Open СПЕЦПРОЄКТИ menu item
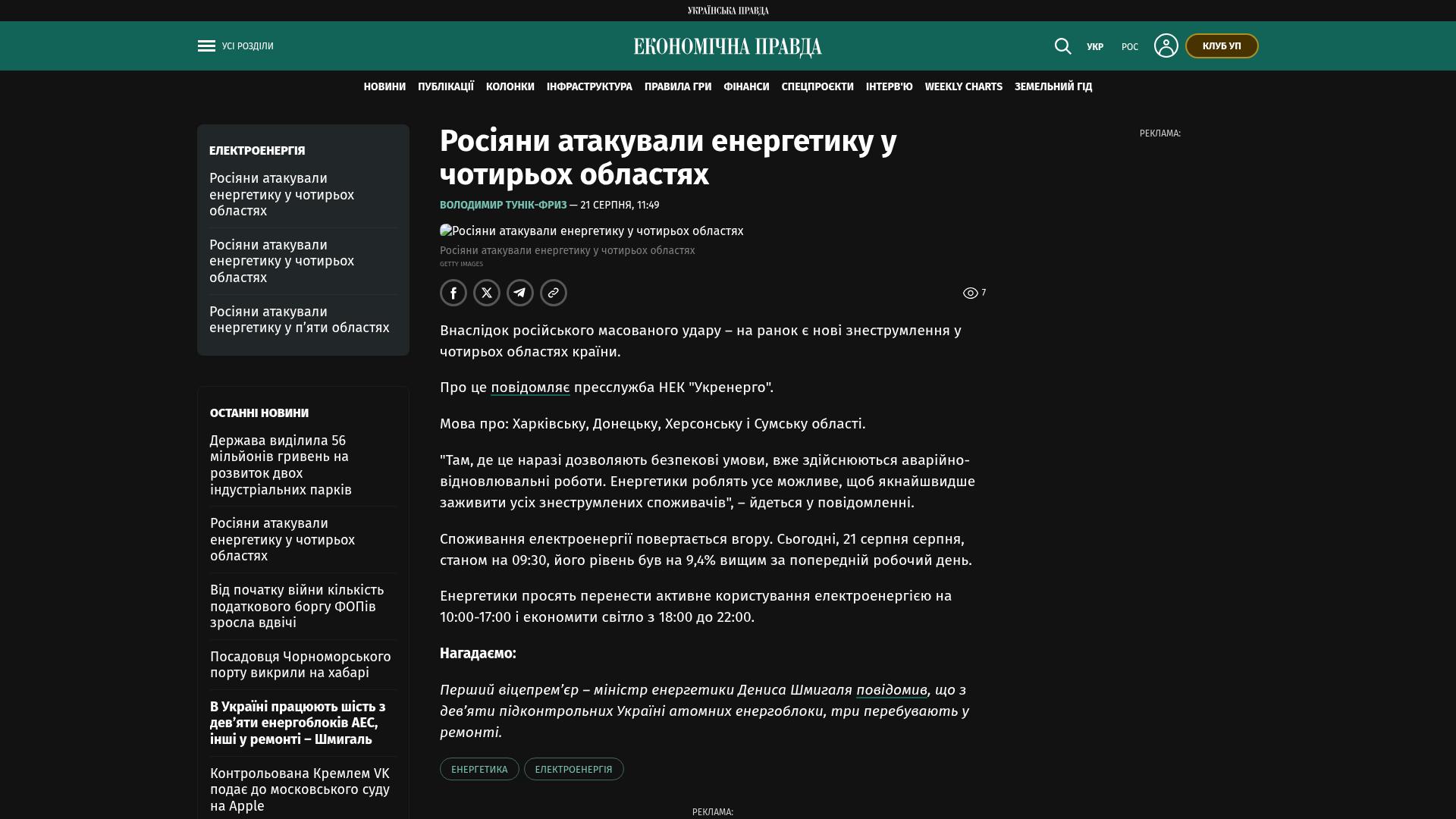 point(817,87)
